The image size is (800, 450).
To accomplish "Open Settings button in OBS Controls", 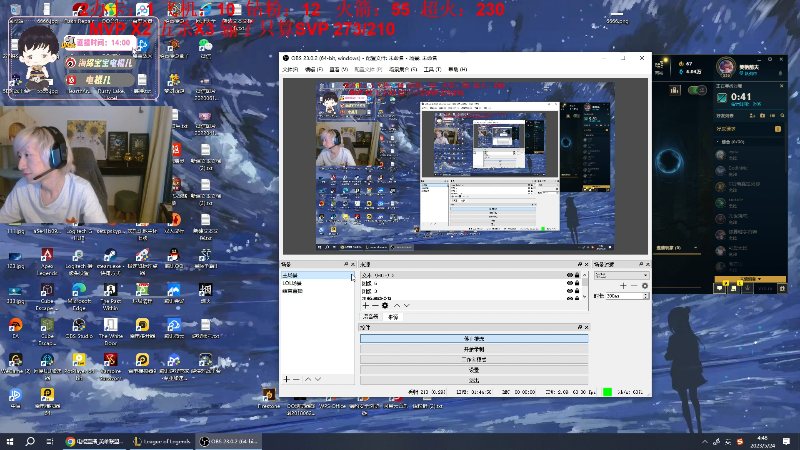I will click(x=474, y=370).
